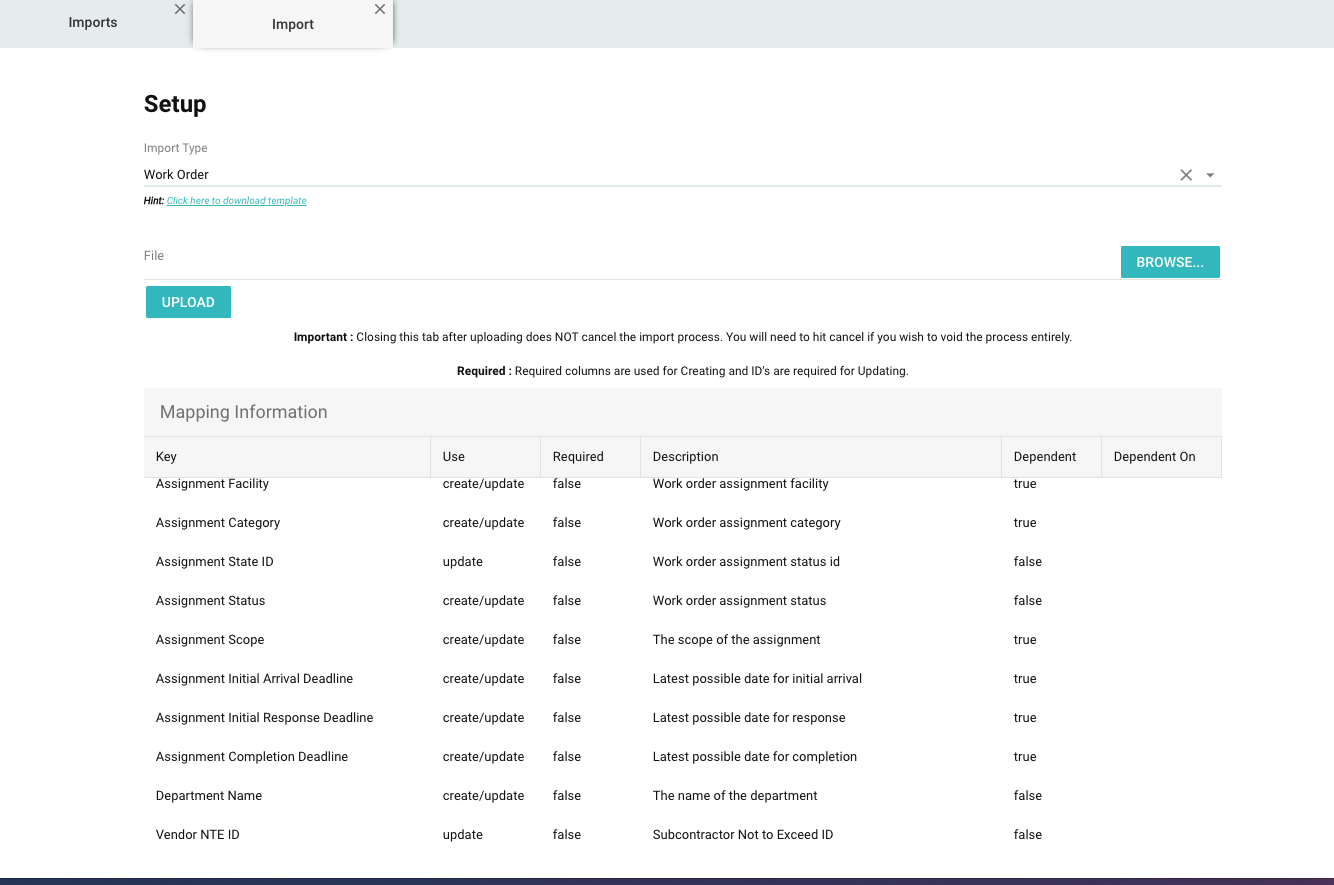Close the Import tab
Screen dimensions: 1334x885
pos(380,9)
